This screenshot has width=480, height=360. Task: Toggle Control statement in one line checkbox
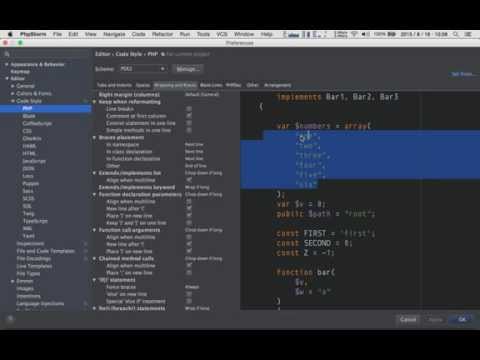click(189, 123)
